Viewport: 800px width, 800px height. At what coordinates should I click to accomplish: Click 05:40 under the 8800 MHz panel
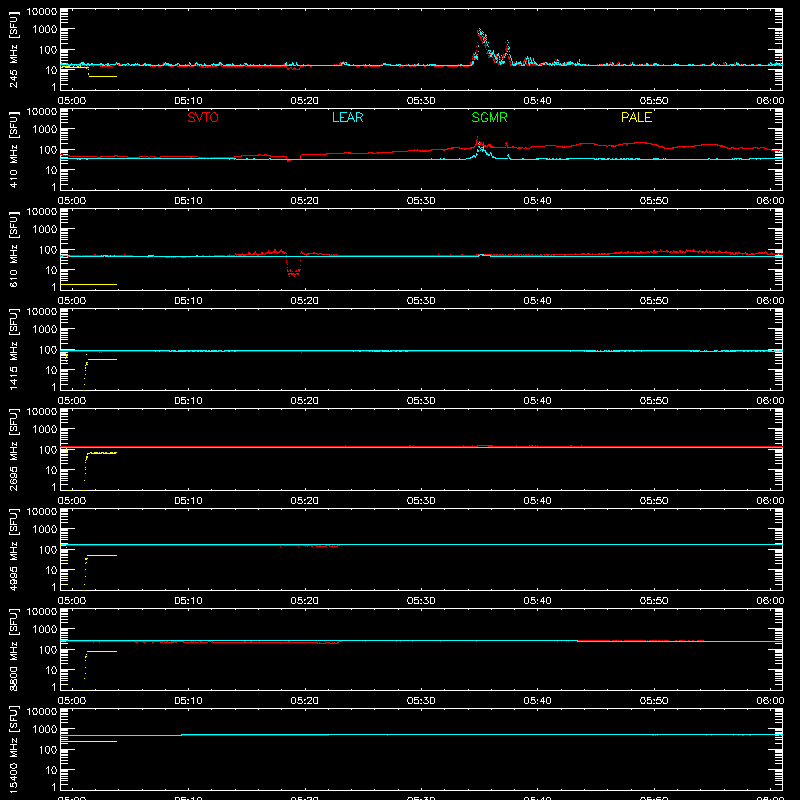537,701
